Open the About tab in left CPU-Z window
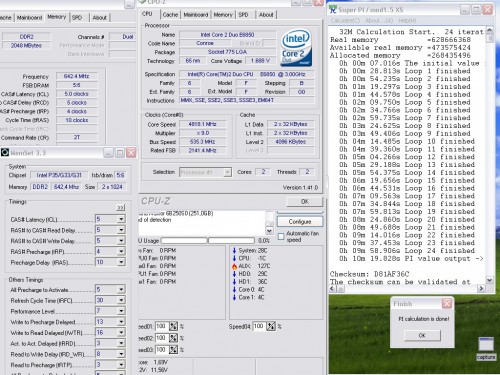Screen dimensions: 500x375 click(99, 17)
